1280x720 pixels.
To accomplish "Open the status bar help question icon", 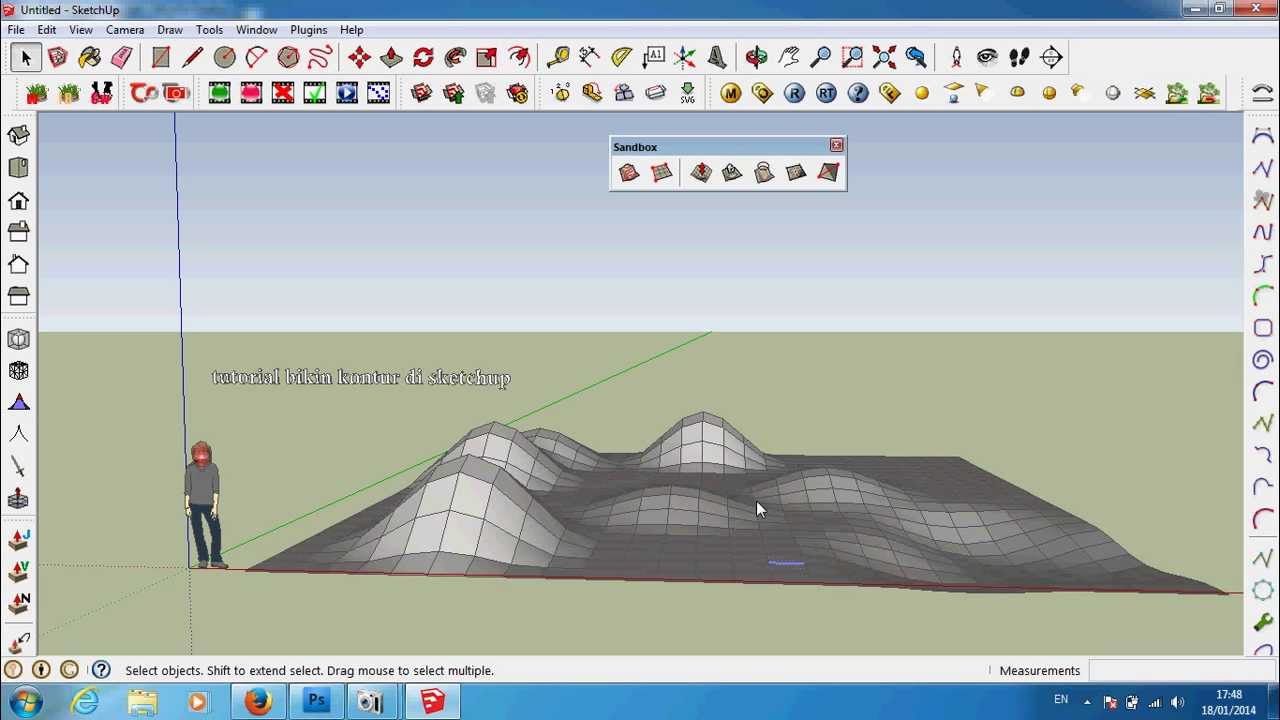I will [x=101, y=670].
